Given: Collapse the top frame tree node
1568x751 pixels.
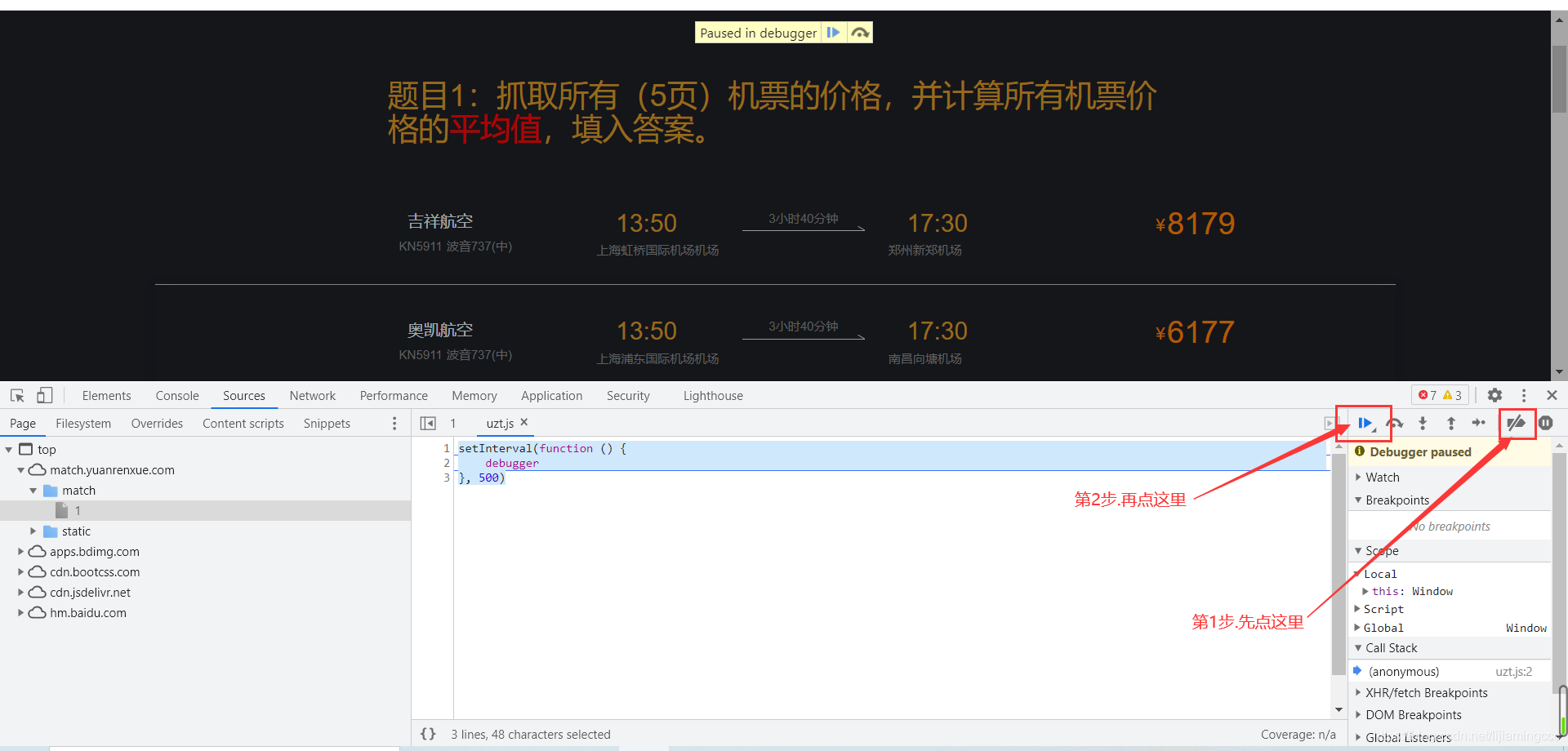Looking at the screenshot, I should tap(9, 450).
